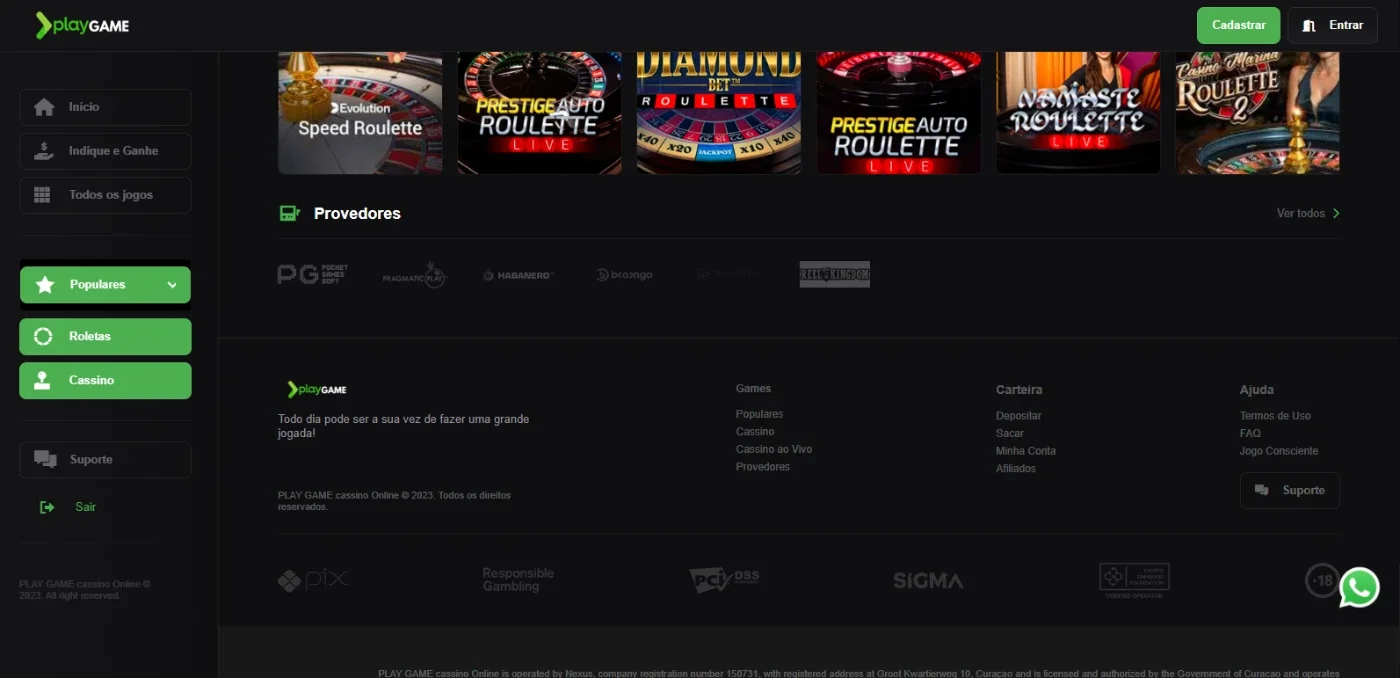Click the Entrar login button
This screenshot has width=1400, height=678.
(1333, 25)
